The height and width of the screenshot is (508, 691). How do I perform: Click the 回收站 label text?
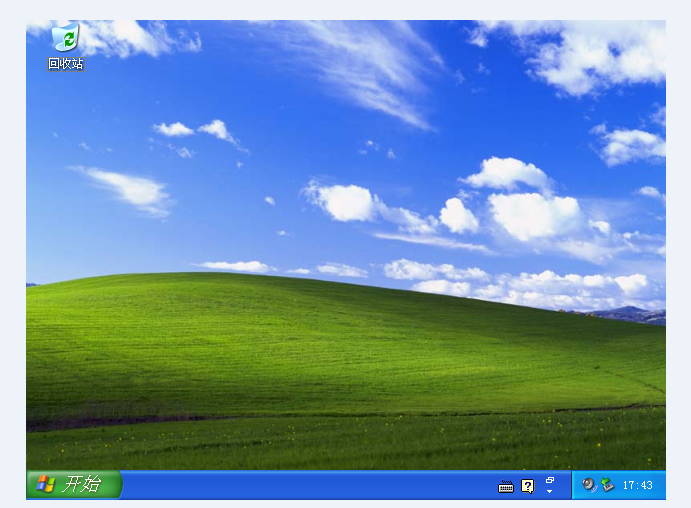(x=65, y=64)
